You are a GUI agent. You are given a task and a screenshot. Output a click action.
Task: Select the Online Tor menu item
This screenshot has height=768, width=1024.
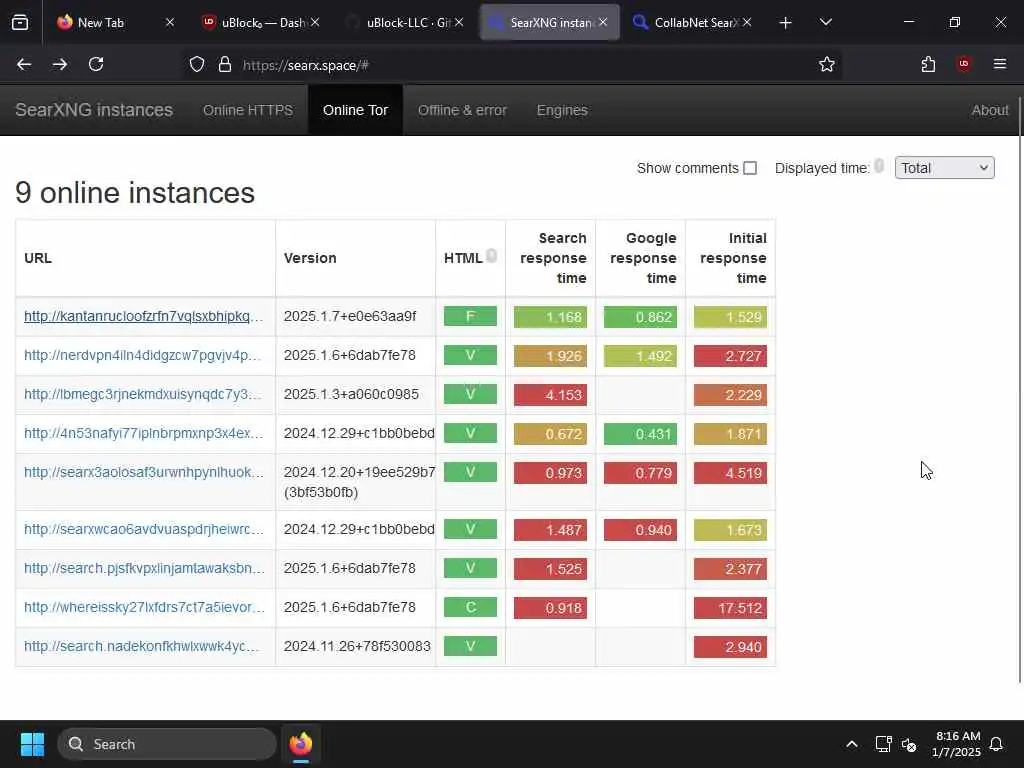355,110
